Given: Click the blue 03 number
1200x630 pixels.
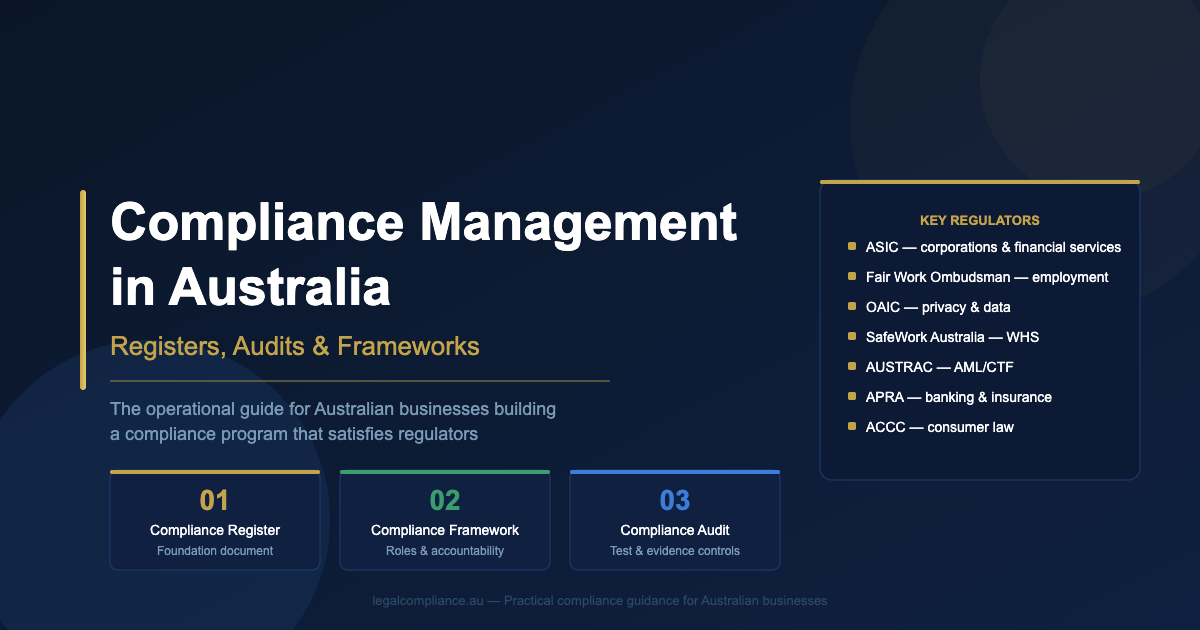Looking at the screenshot, I should click(x=675, y=500).
